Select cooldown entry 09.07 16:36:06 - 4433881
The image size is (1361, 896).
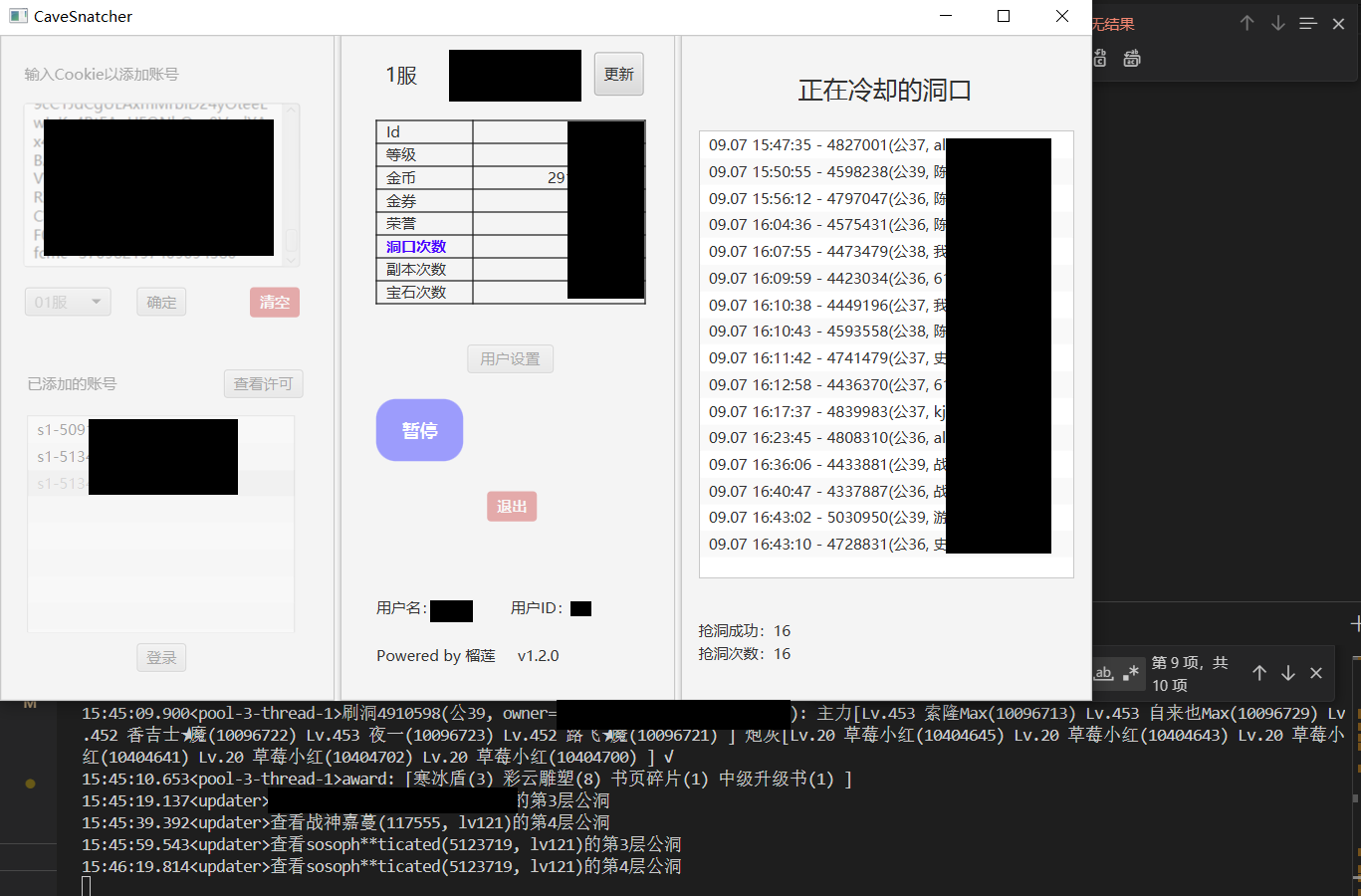886,464
